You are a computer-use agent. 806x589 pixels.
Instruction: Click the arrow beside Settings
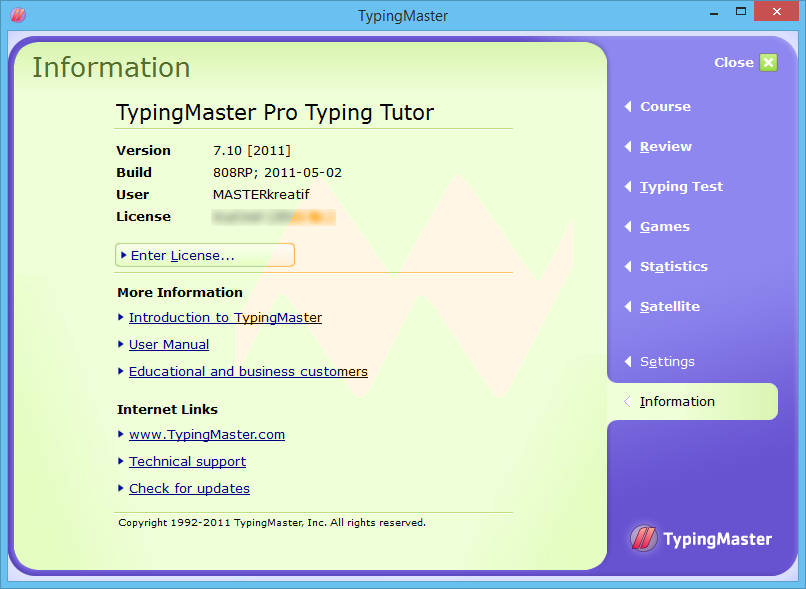pyautogui.click(x=628, y=362)
